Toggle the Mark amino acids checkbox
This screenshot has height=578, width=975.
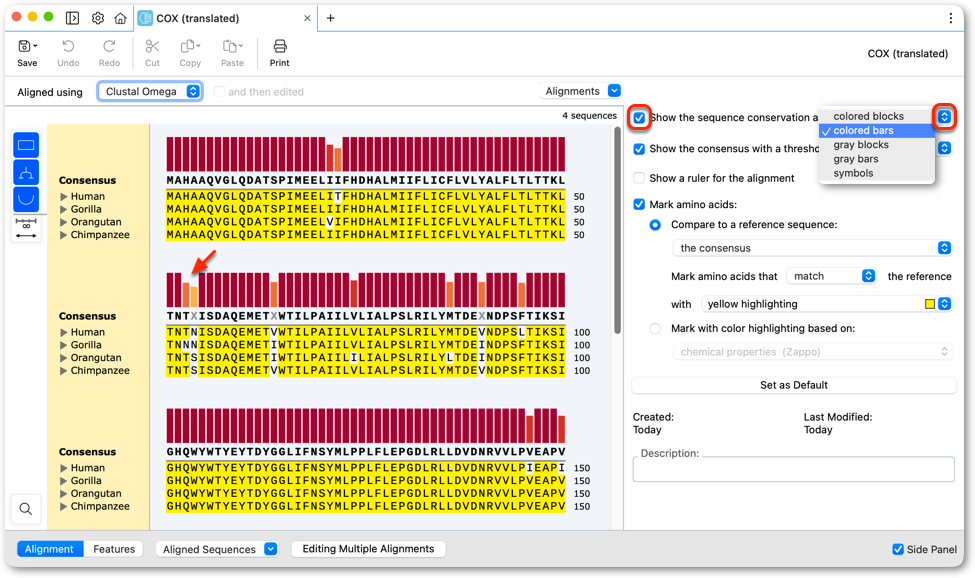point(639,204)
